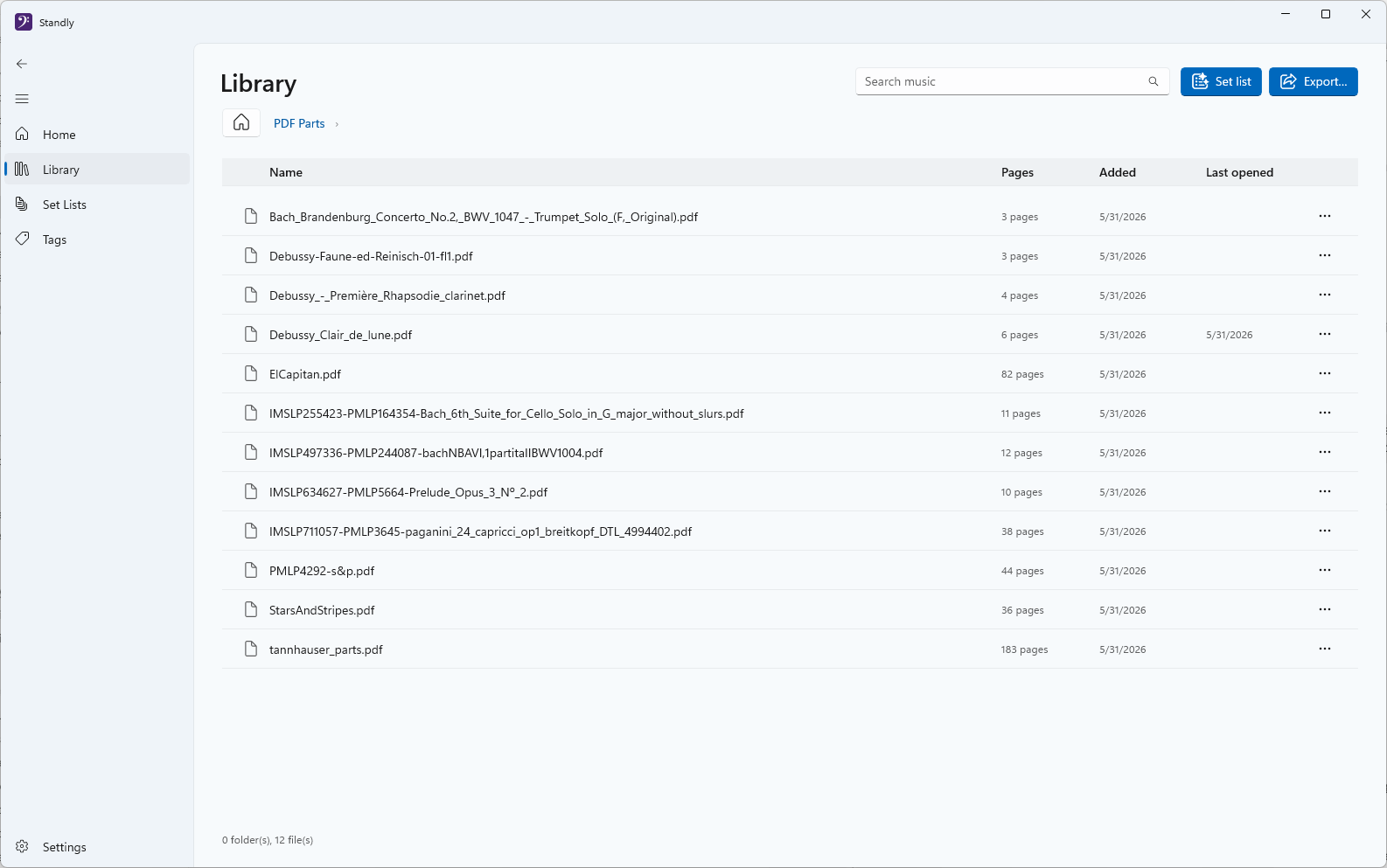Image resolution: width=1387 pixels, height=868 pixels.
Task: Open more options for IMSLP497336 partita file
Action: click(1325, 452)
